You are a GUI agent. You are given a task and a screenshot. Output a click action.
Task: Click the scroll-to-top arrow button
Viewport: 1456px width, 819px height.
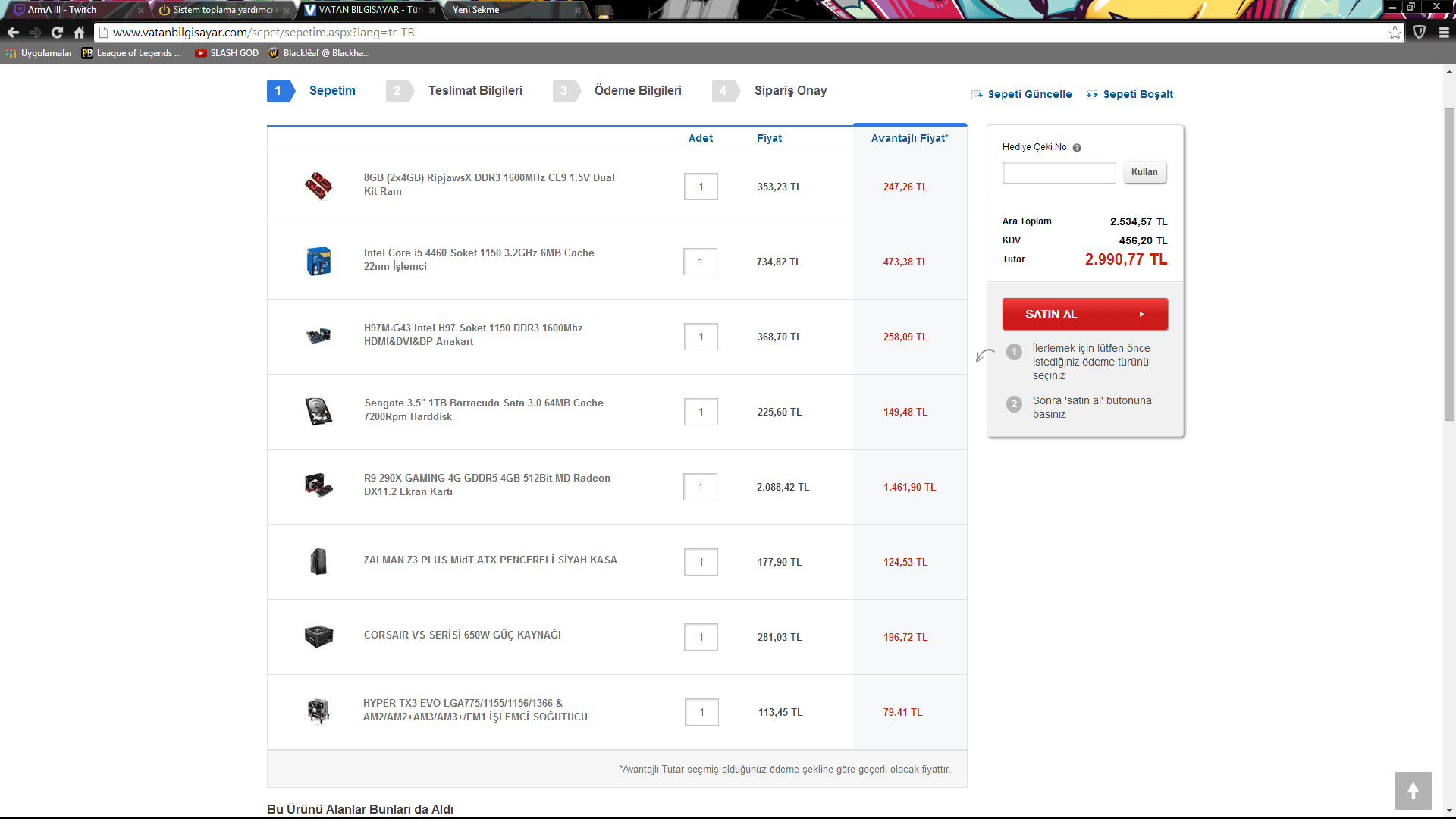tap(1413, 791)
